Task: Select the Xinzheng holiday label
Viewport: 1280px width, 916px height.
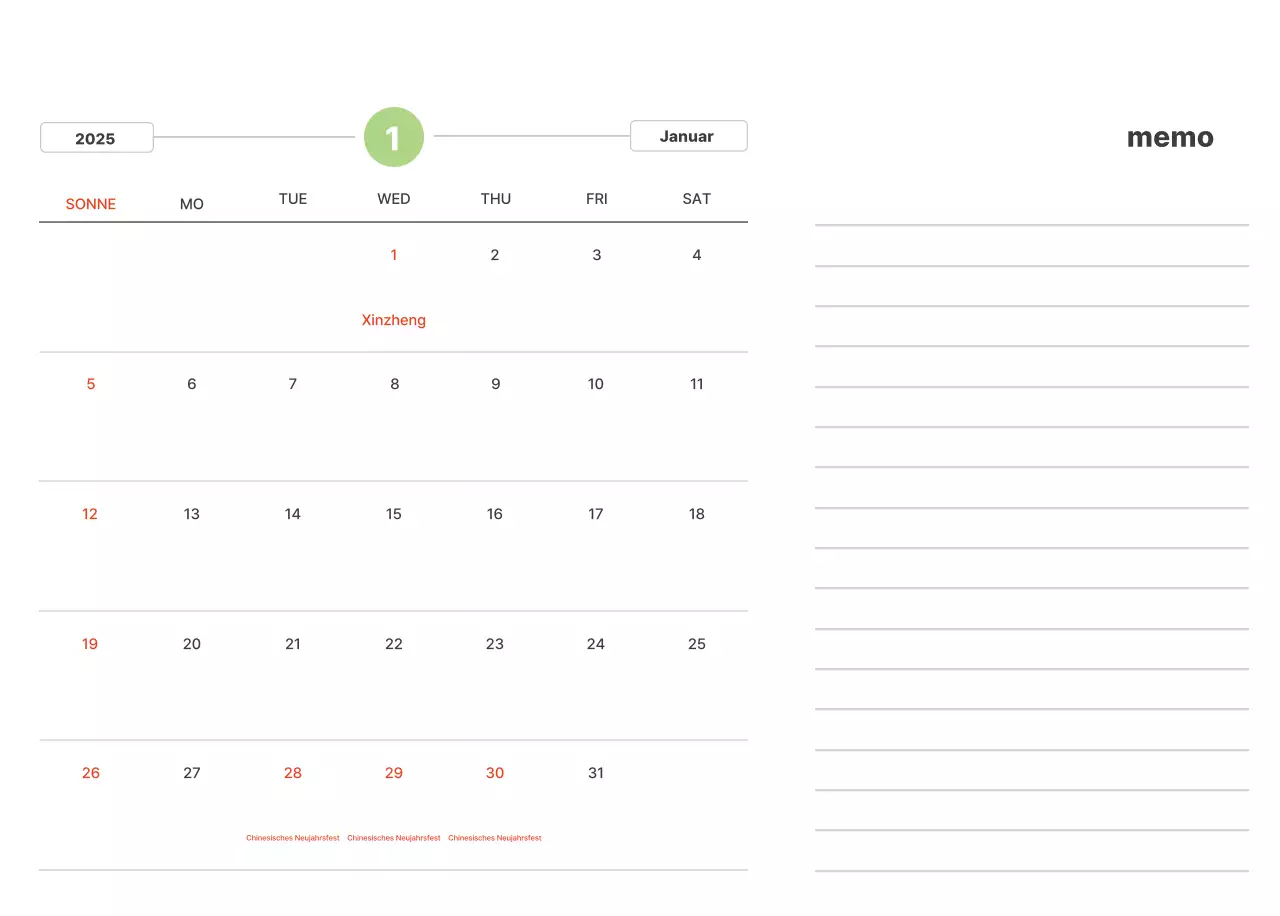Action: point(394,320)
